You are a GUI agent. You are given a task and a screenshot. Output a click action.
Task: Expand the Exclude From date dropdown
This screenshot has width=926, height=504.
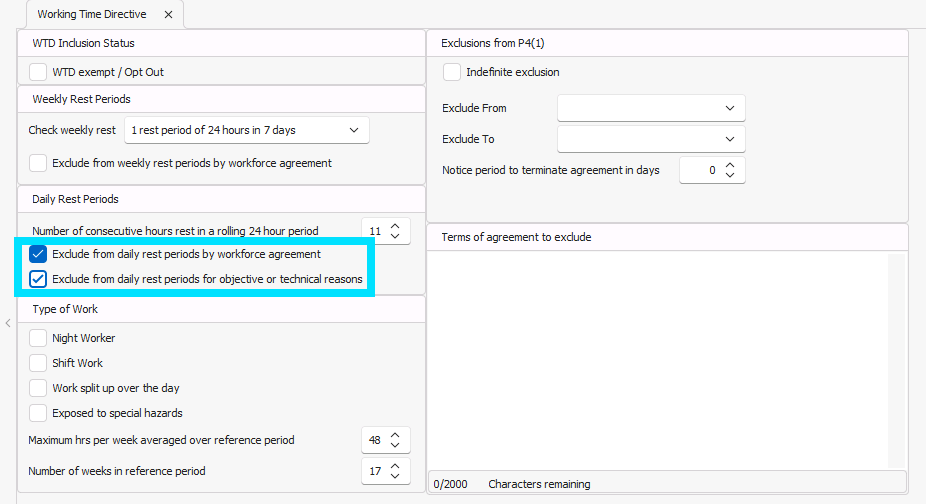[729, 108]
